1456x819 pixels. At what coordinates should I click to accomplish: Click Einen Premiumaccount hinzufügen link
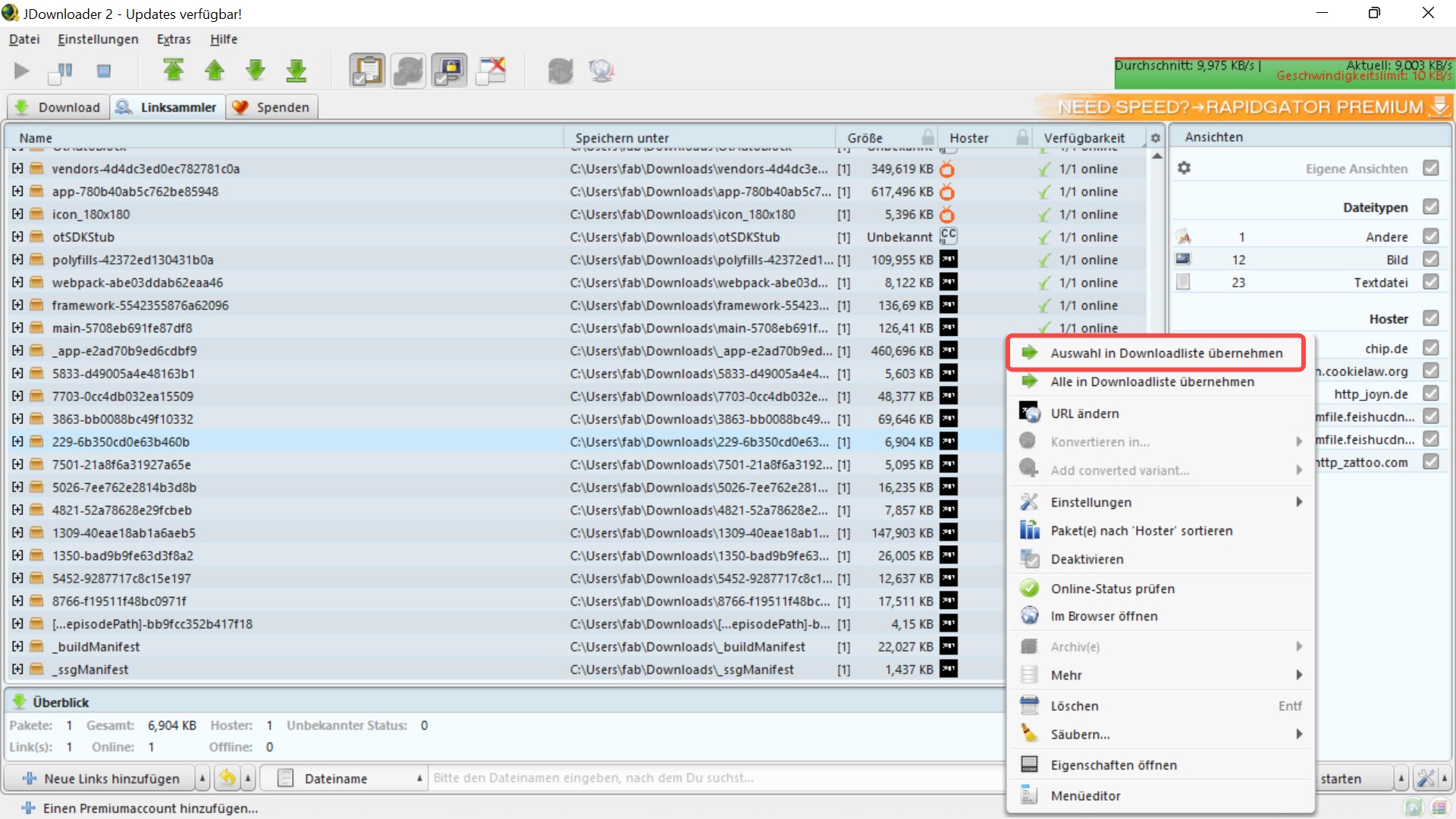140,808
